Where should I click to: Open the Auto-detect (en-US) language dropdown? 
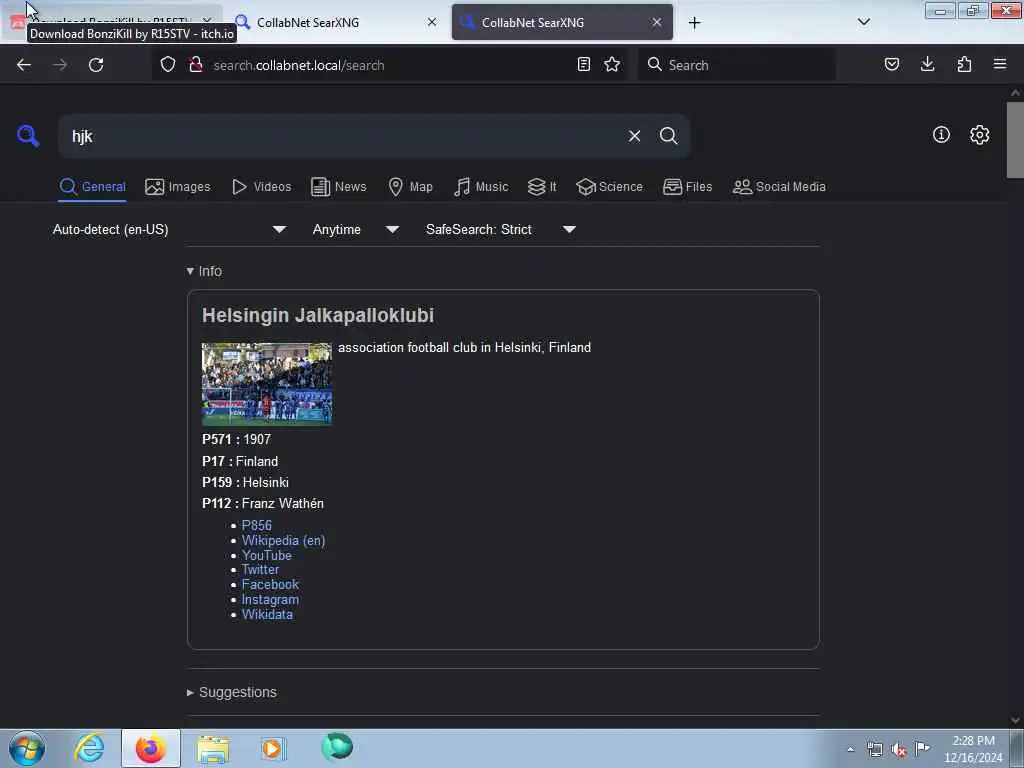169,229
